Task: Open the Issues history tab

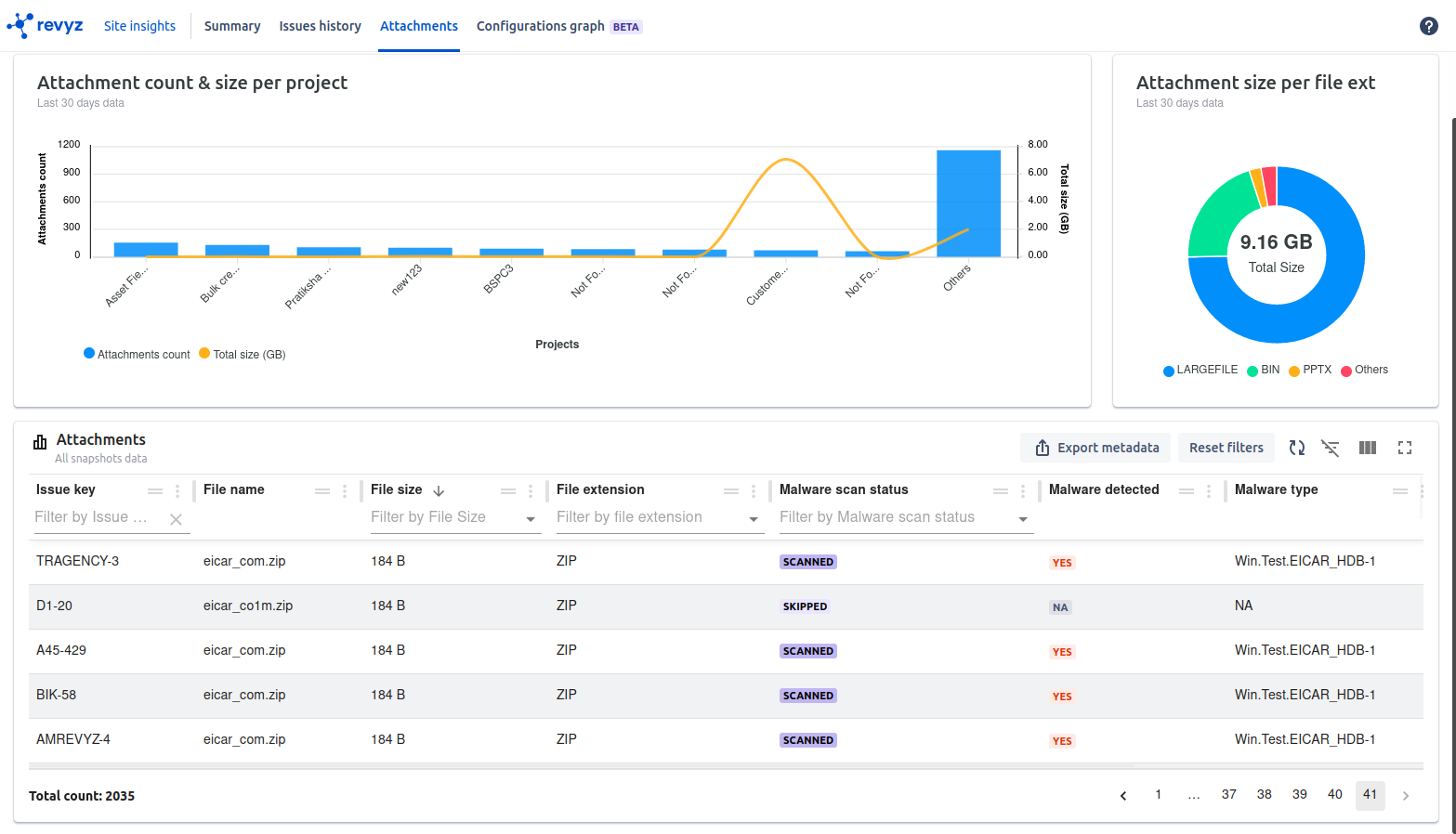Action: point(320,26)
